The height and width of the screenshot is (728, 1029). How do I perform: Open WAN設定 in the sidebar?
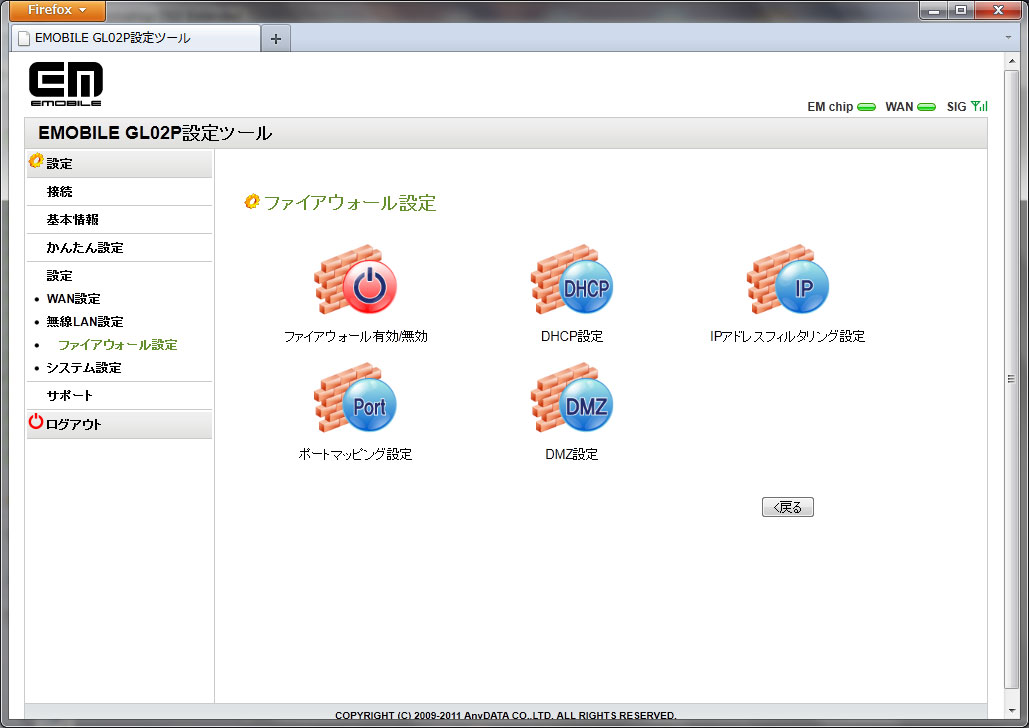click(x=74, y=299)
